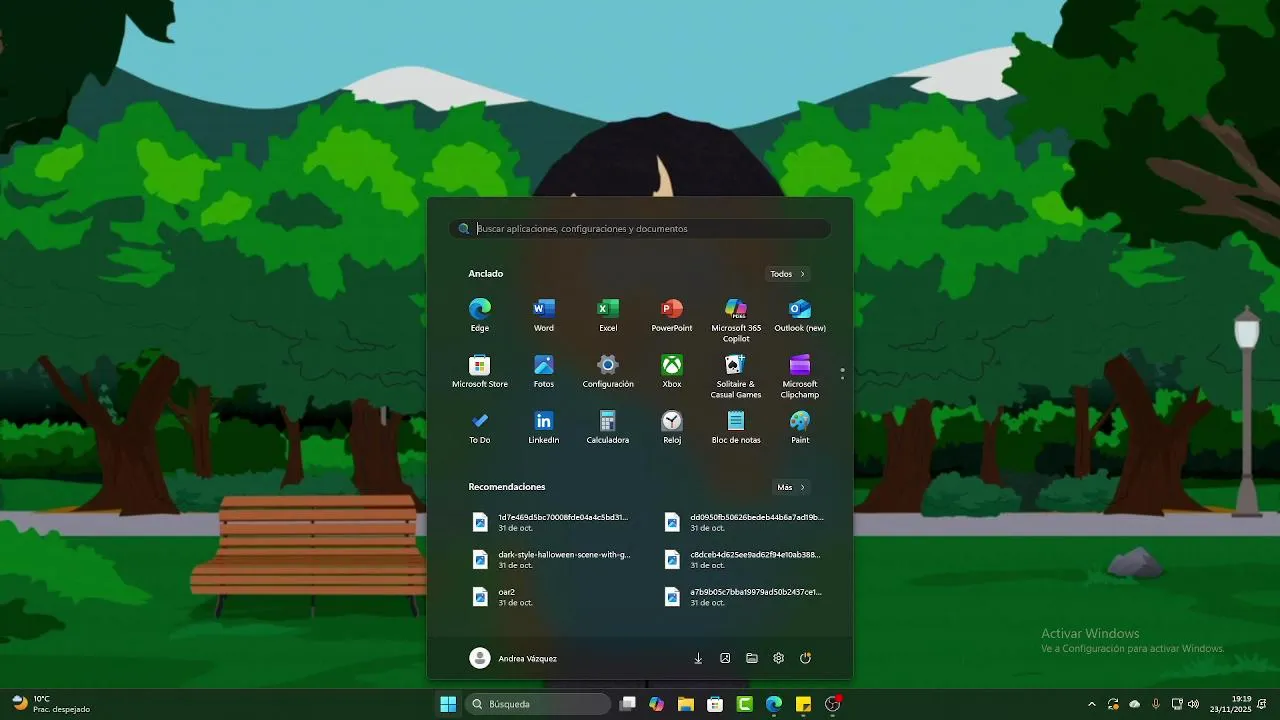Click the taskbar Búsqueda search box
The image size is (1280, 720).
click(539, 704)
